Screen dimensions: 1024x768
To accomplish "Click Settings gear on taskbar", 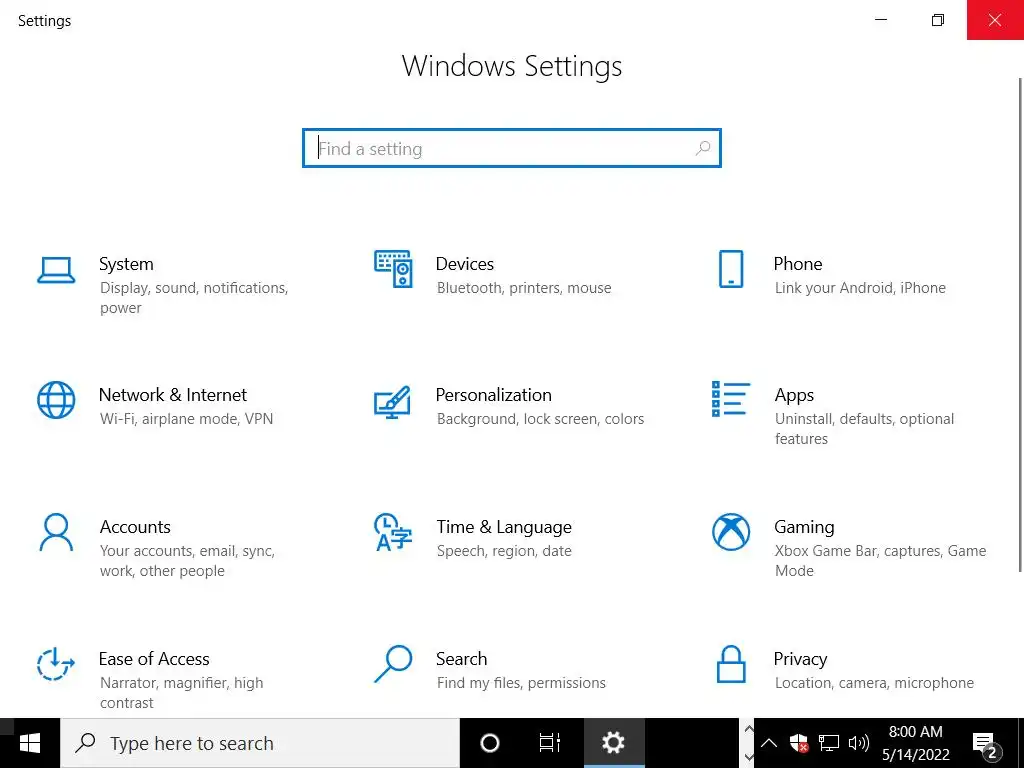I will 614,743.
